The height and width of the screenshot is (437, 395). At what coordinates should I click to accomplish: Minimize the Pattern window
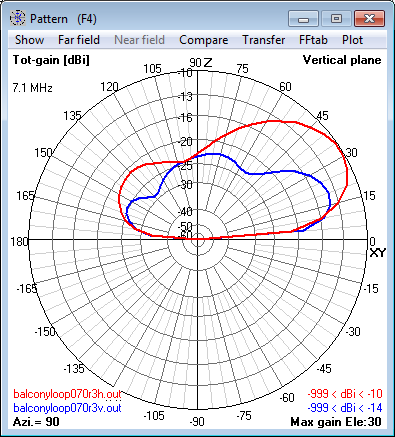pos(303,18)
